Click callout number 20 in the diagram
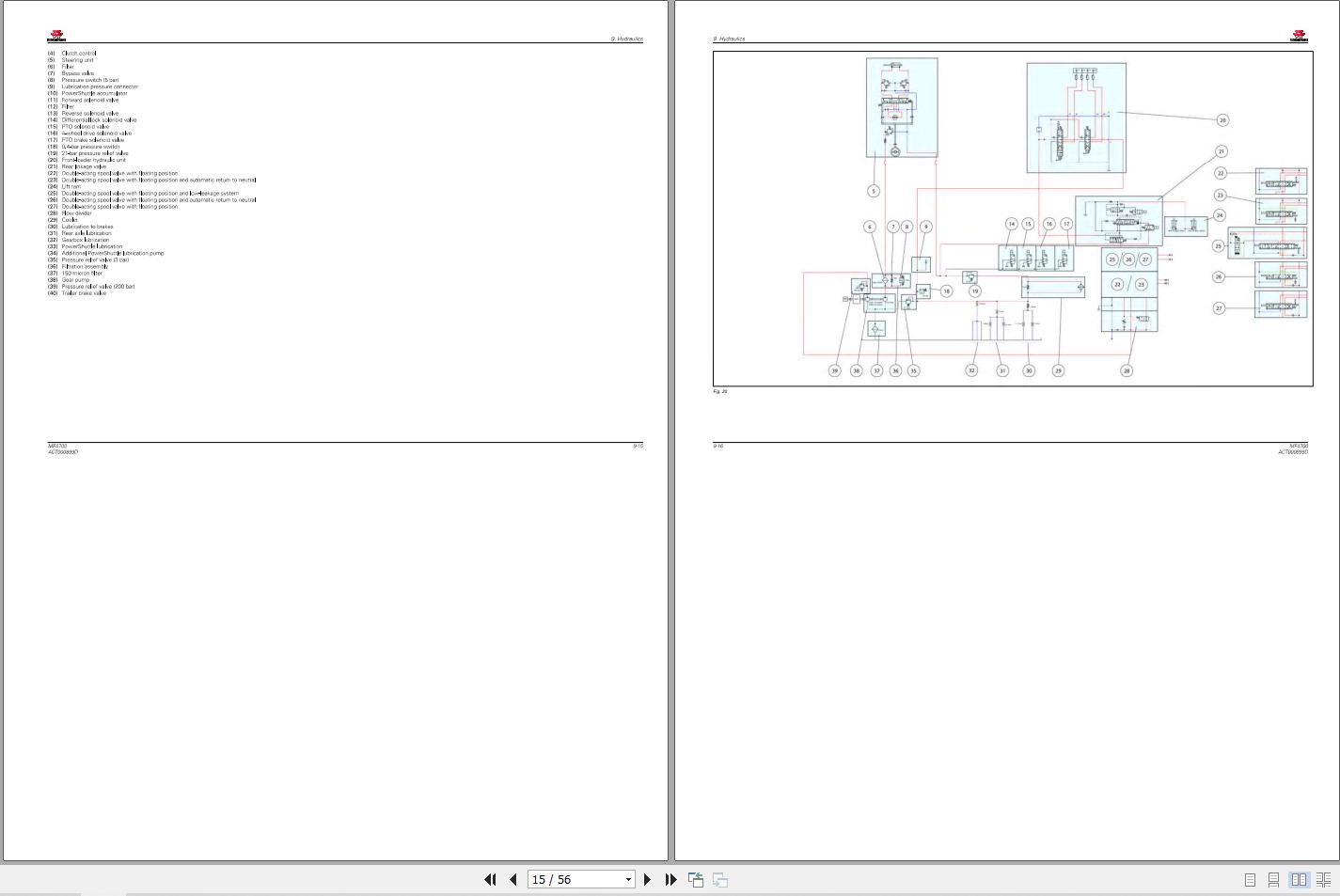Image resolution: width=1340 pixels, height=896 pixels. pyautogui.click(x=1222, y=120)
